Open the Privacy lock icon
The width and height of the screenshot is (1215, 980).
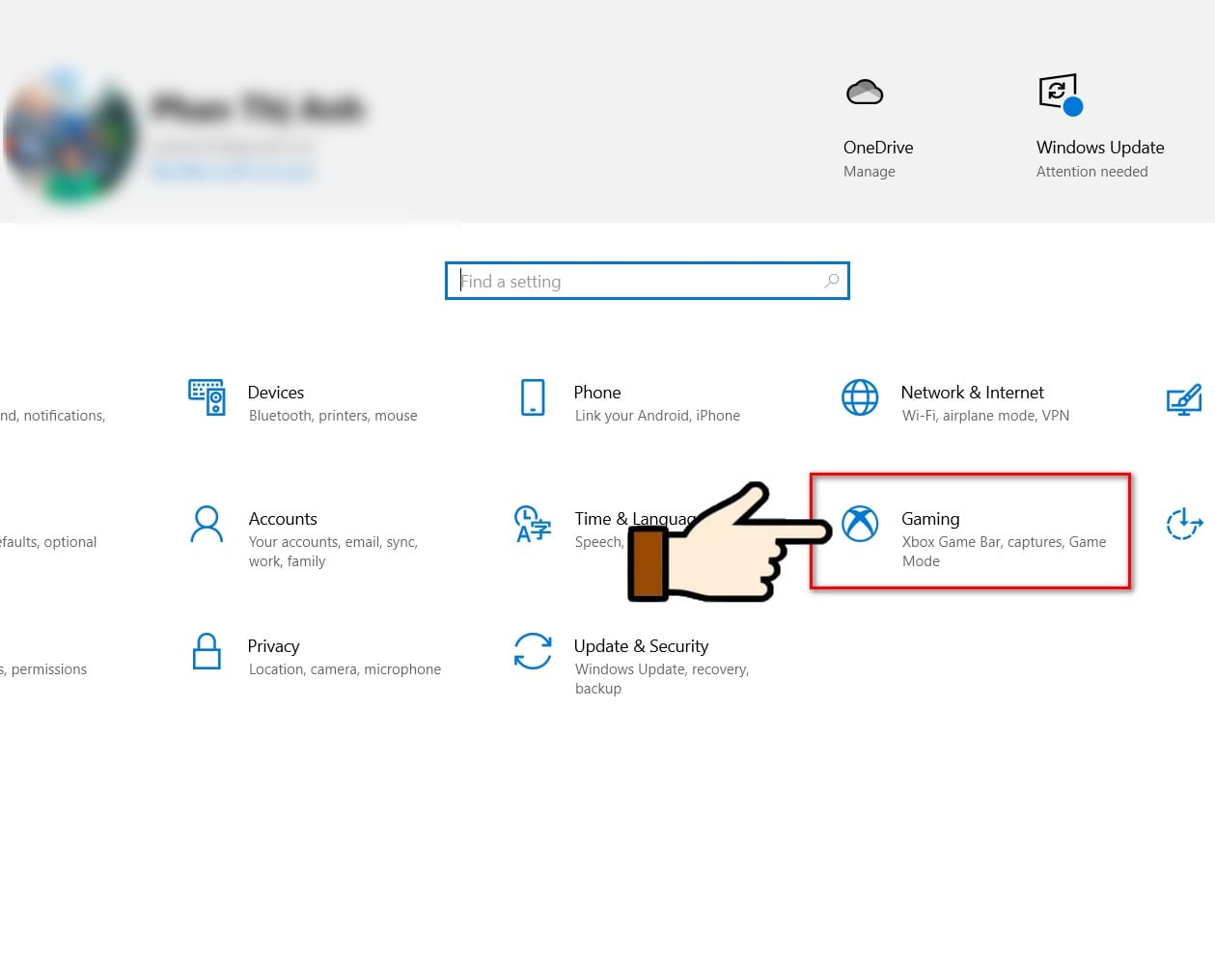pos(207,651)
